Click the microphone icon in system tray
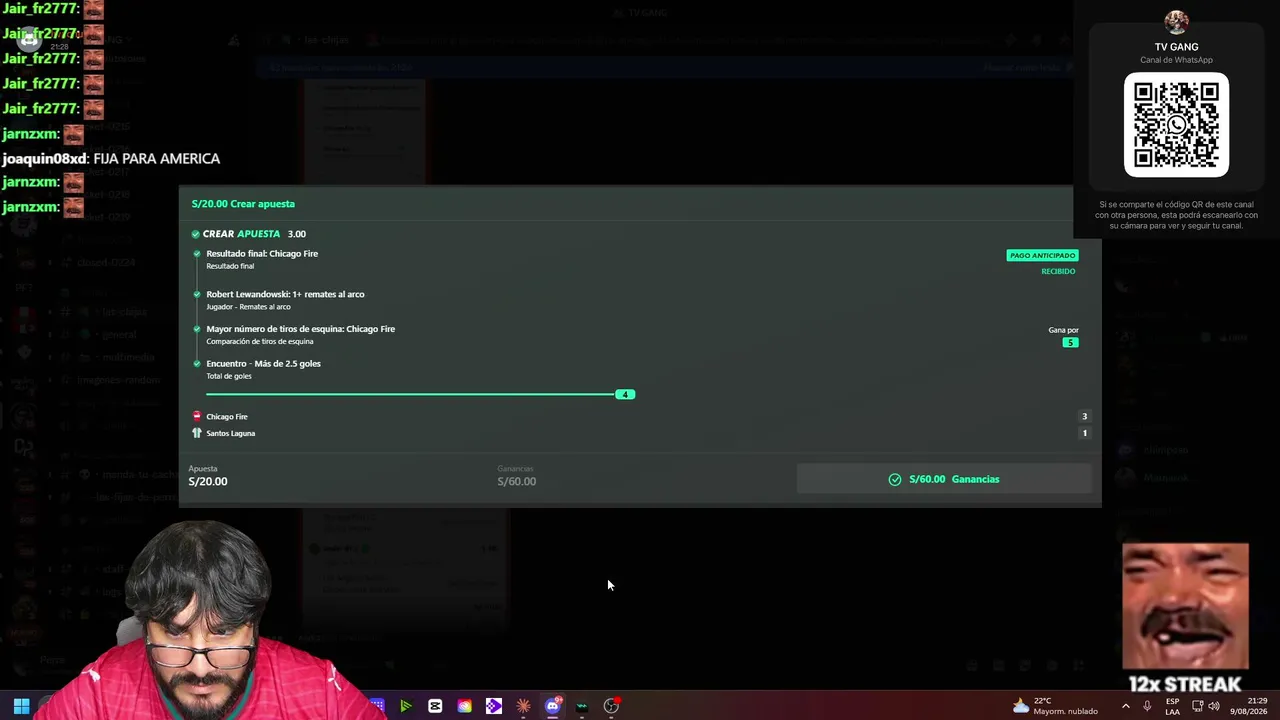 pyautogui.click(x=1147, y=706)
